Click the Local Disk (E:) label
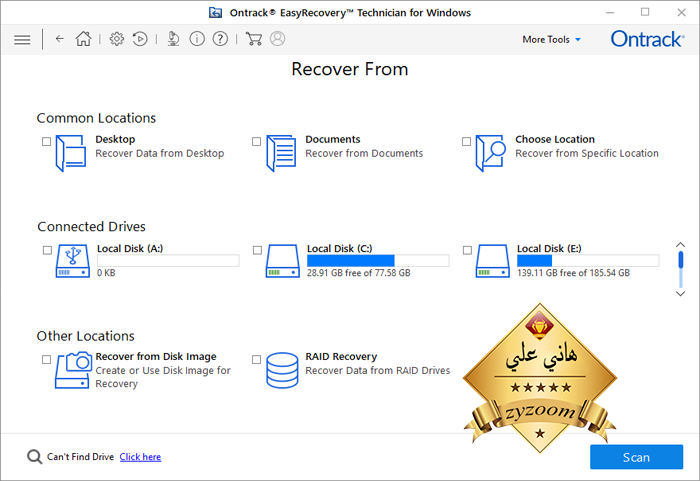 coord(549,248)
